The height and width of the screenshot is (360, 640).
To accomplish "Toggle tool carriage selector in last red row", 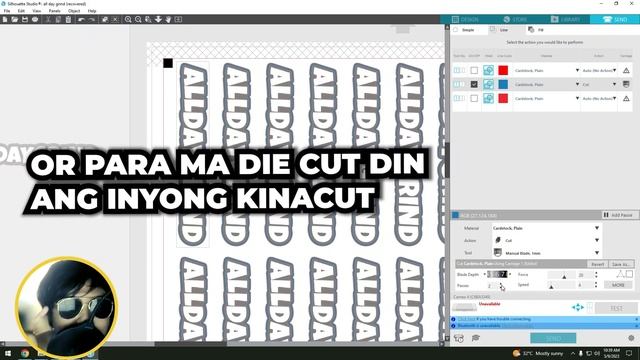I will click(459, 98).
